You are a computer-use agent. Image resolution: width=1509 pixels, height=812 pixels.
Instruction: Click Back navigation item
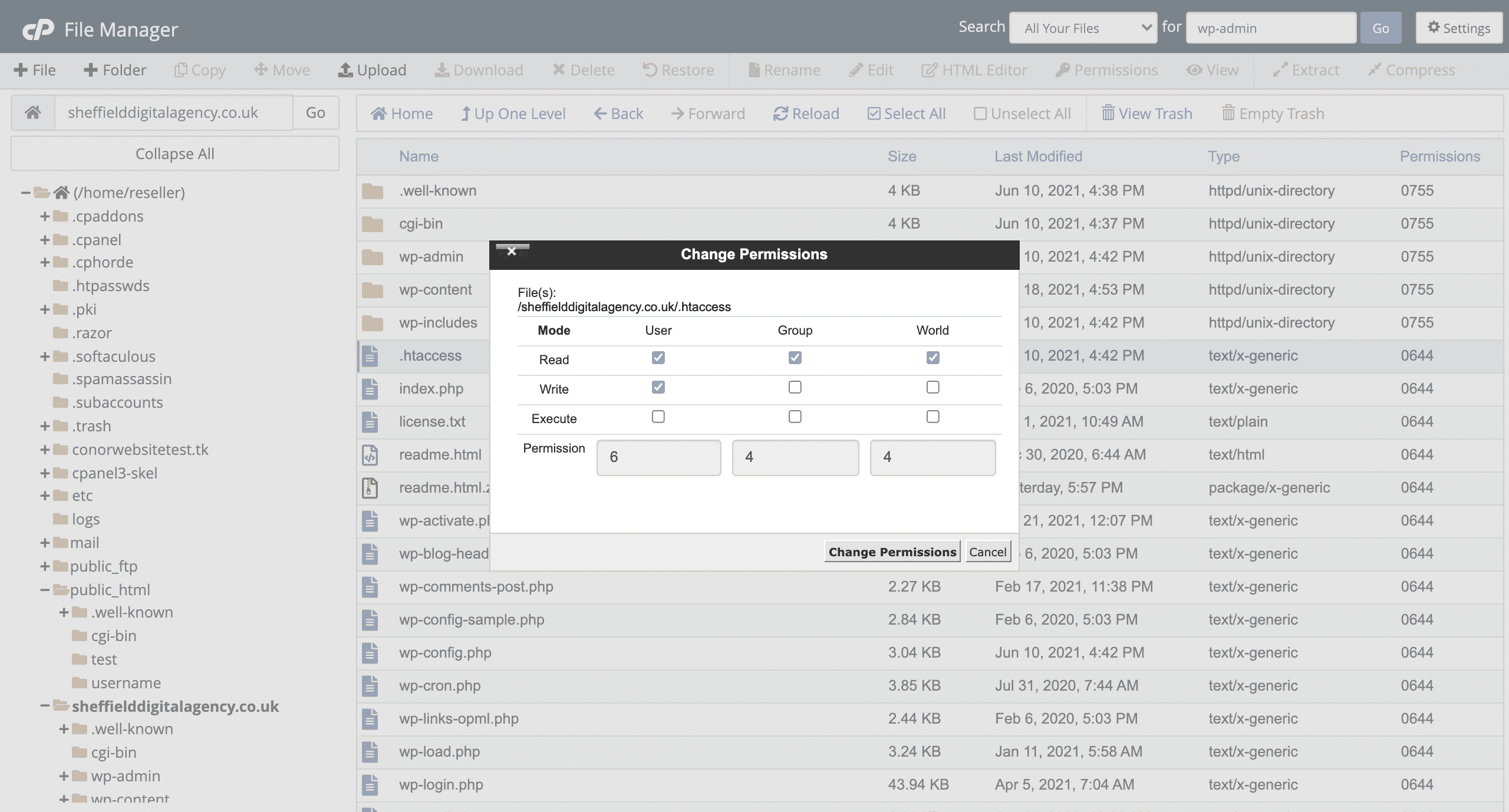[618, 113]
